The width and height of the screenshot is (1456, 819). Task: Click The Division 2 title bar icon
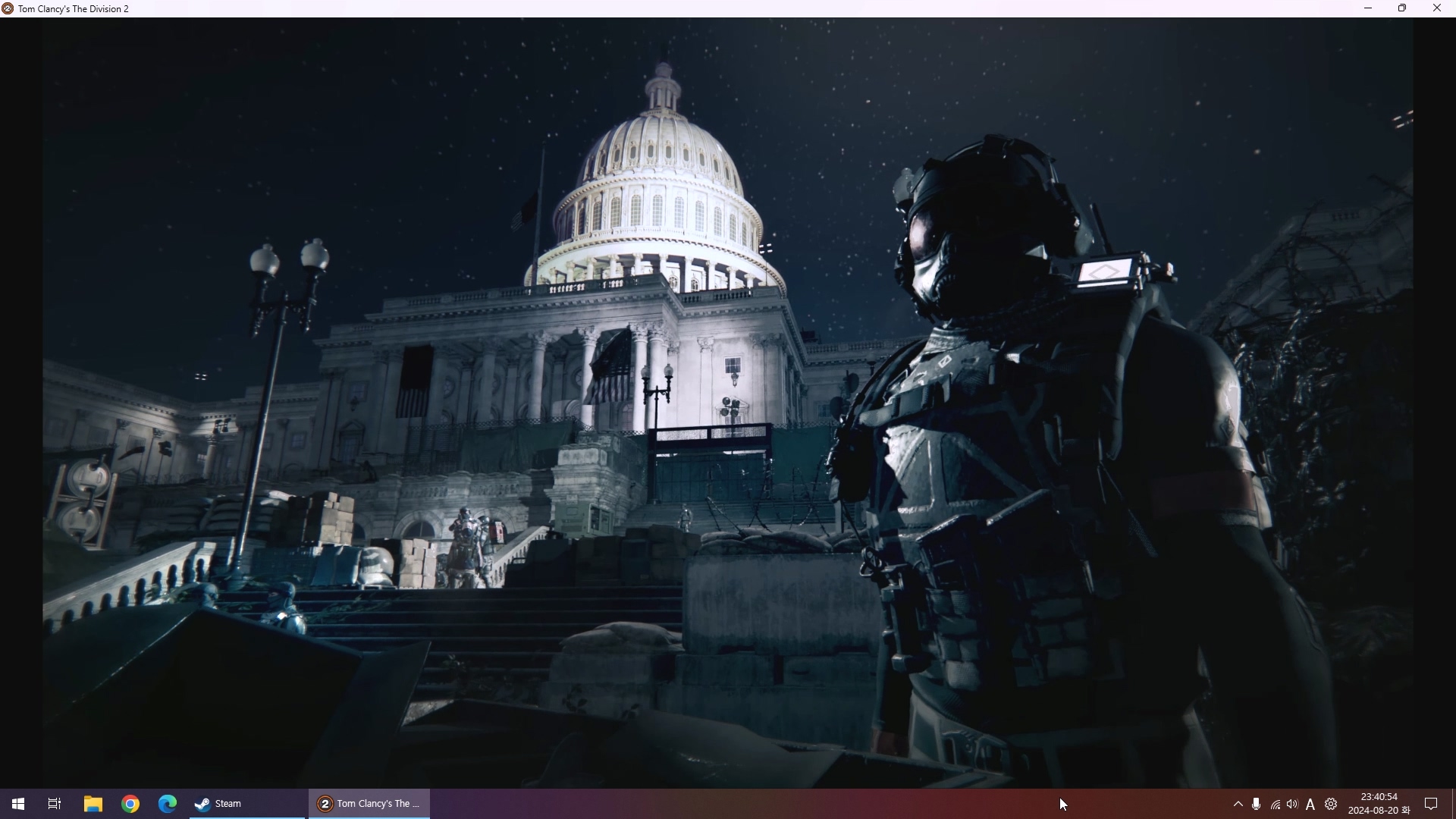point(8,8)
